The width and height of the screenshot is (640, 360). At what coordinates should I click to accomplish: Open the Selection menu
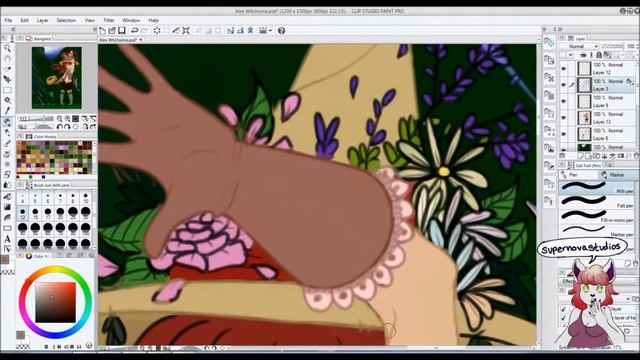tap(66, 20)
